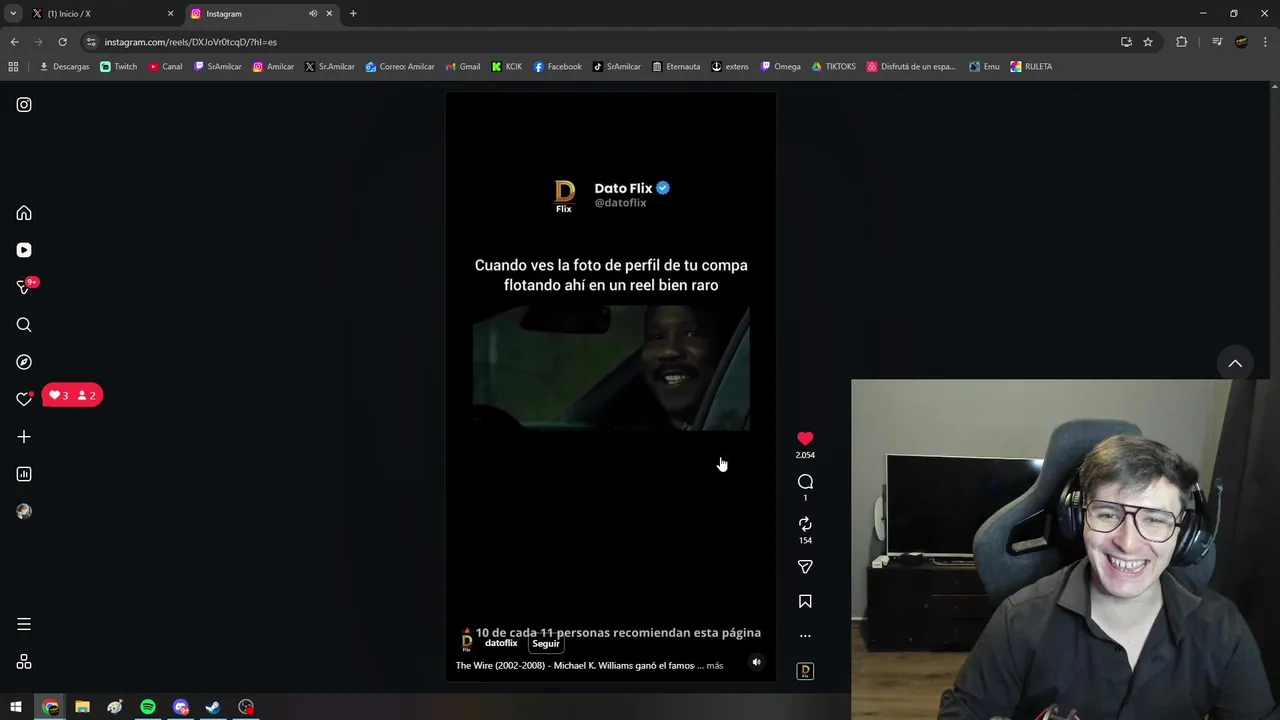Image resolution: width=1280 pixels, height=720 pixels.
Task: Share the reel via paper plane
Action: 805,567
